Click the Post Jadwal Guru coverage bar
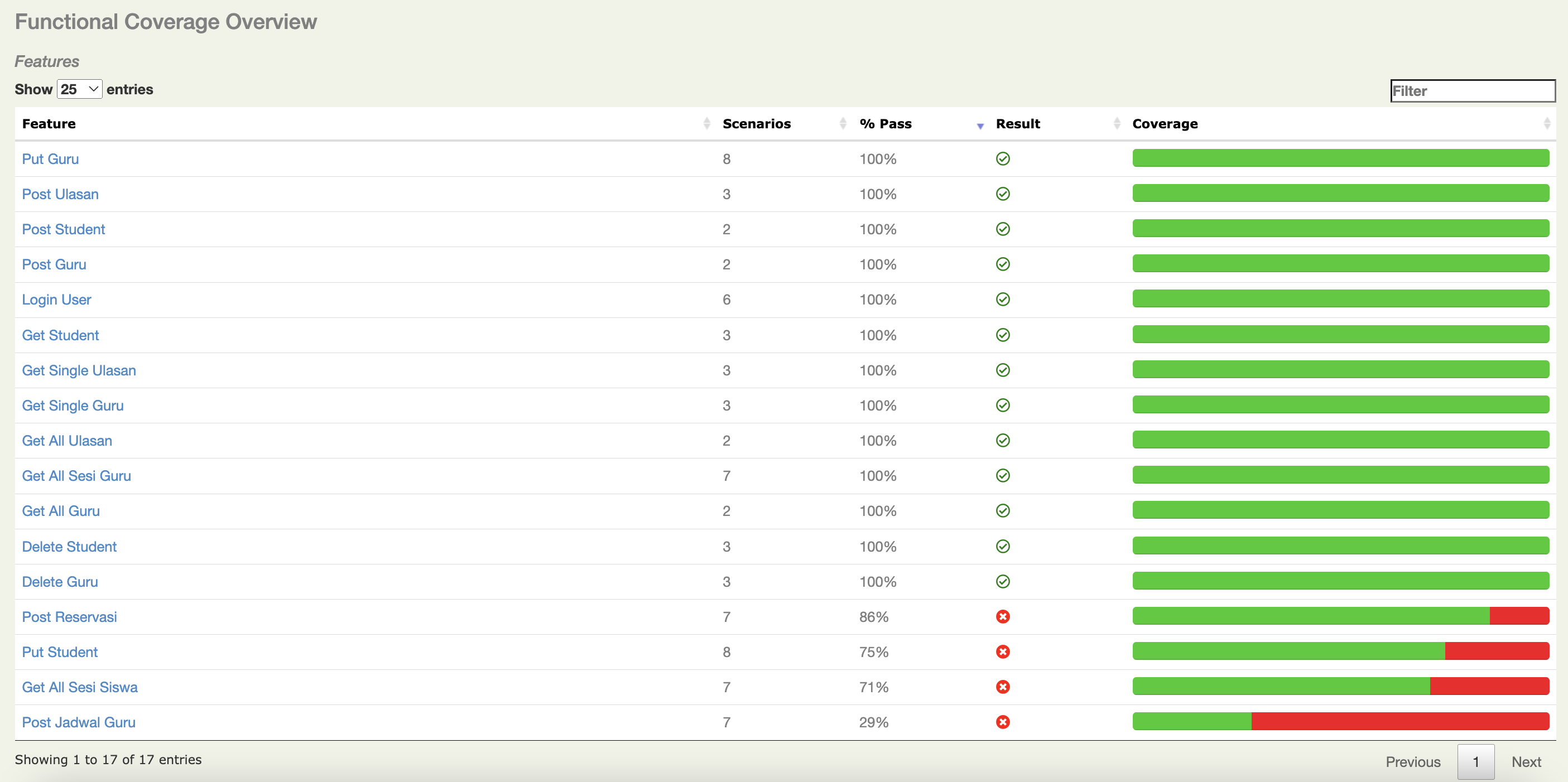This screenshot has width=1568, height=782. [1340, 721]
